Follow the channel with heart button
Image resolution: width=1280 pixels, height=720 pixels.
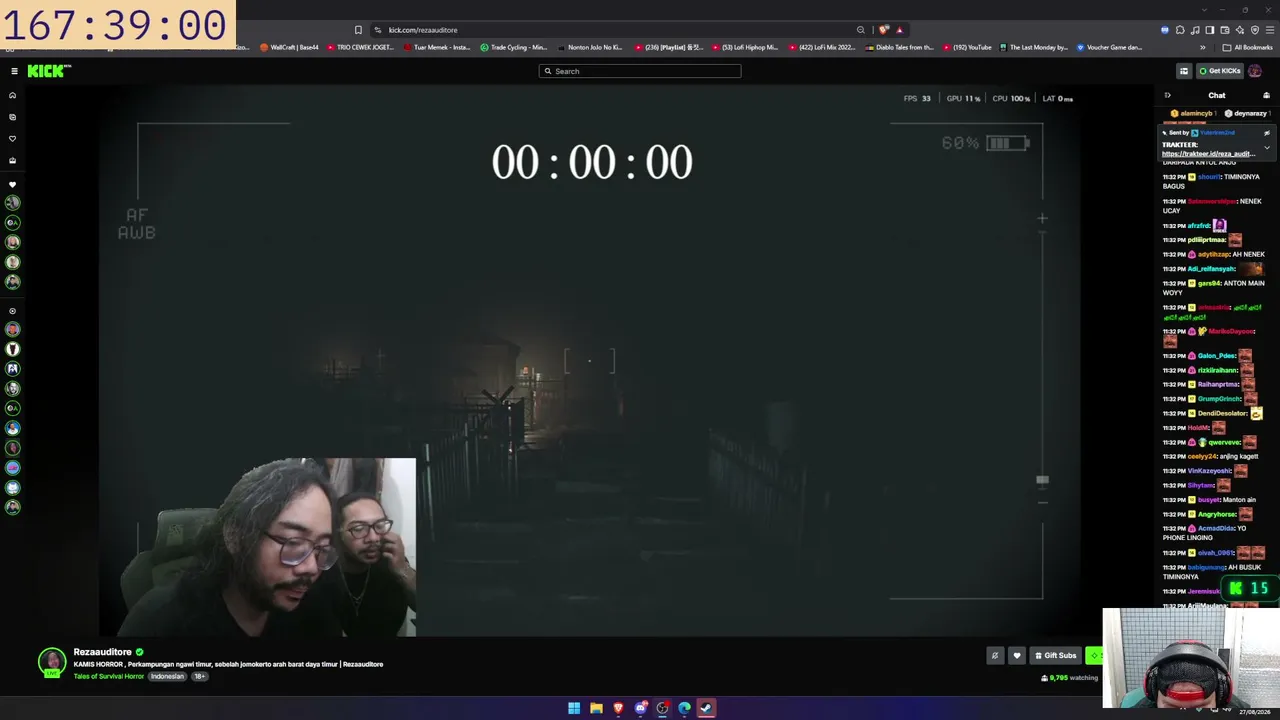point(1017,656)
